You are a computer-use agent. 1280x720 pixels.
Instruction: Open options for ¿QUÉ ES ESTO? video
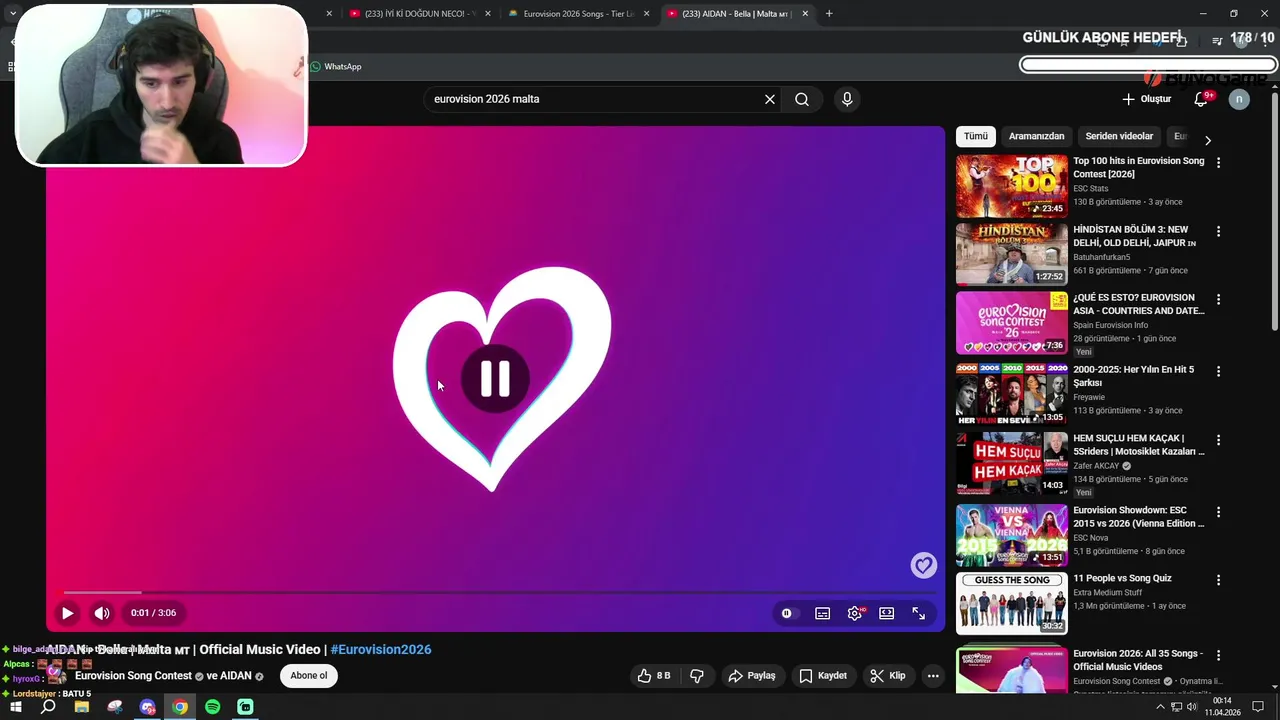(x=1218, y=299)
